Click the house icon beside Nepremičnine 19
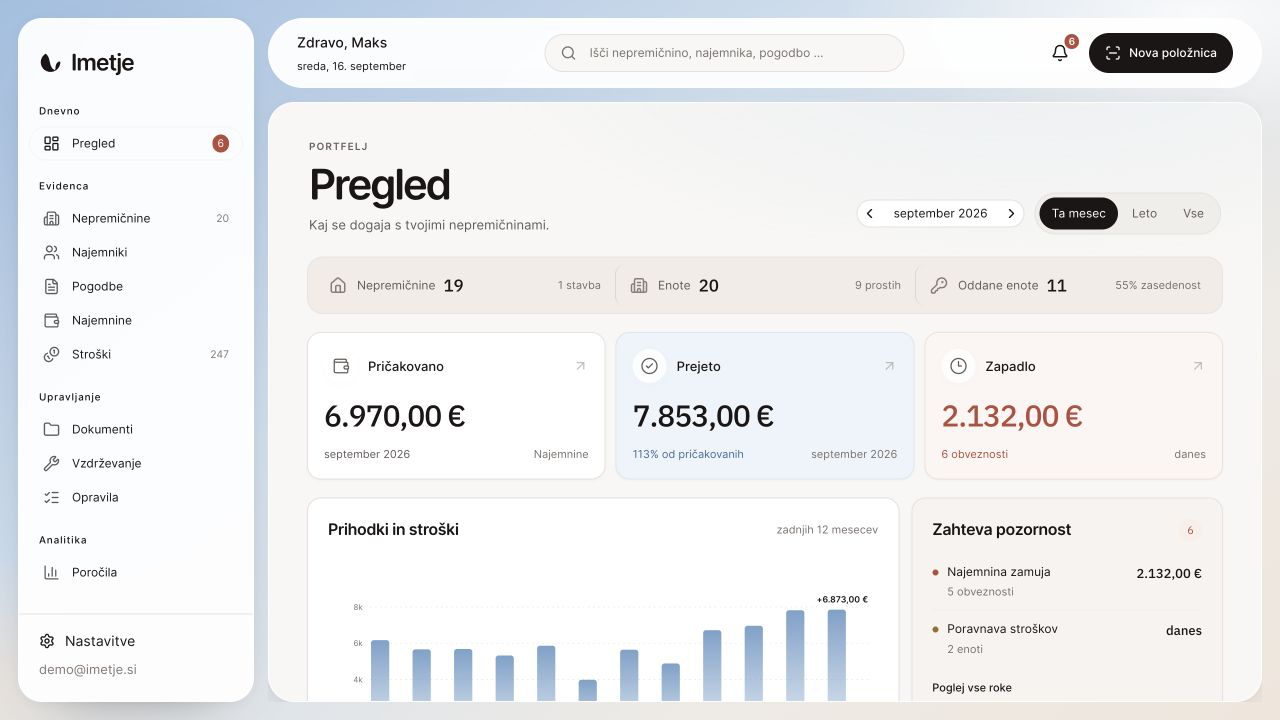Screen dimensions: 1280x720 (x=338, y=285)
